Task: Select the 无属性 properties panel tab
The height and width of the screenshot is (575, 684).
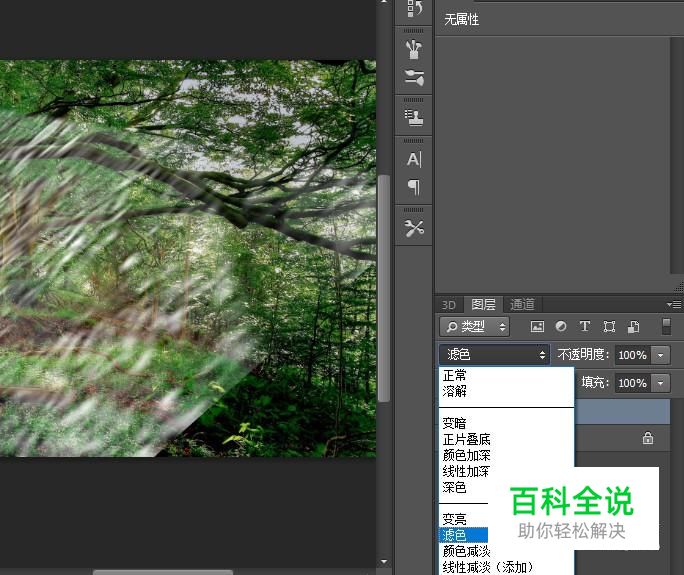Action: click(462, 19)
